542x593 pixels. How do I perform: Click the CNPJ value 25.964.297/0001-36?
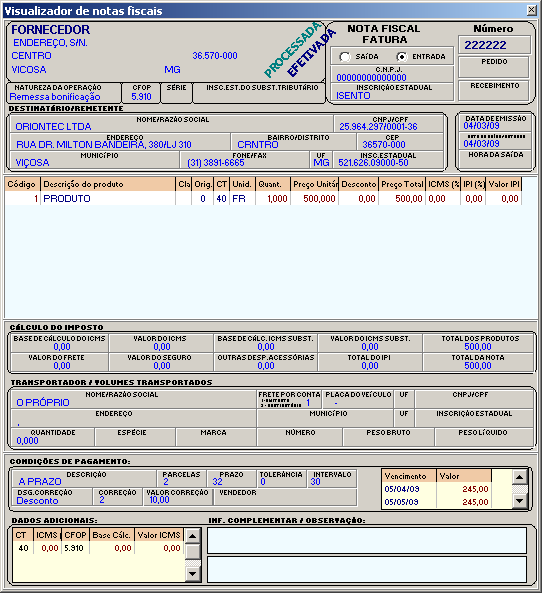(378, 127)
